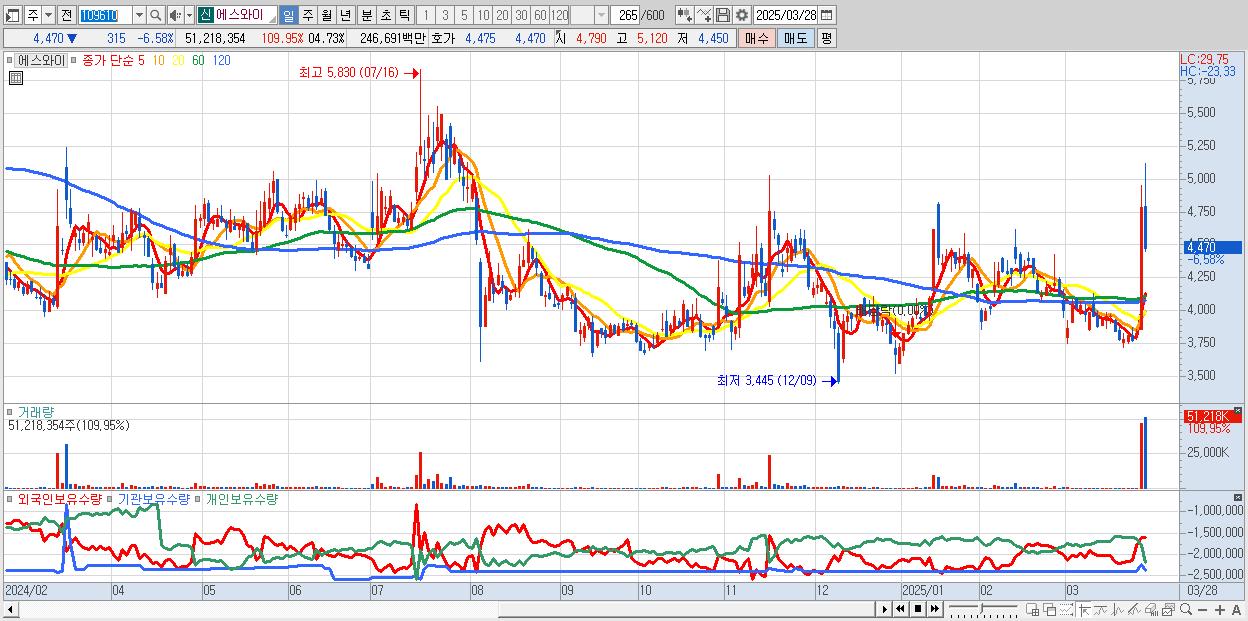Open the speaker sound alert icon
1248x621 pixels.
point(175,15)
